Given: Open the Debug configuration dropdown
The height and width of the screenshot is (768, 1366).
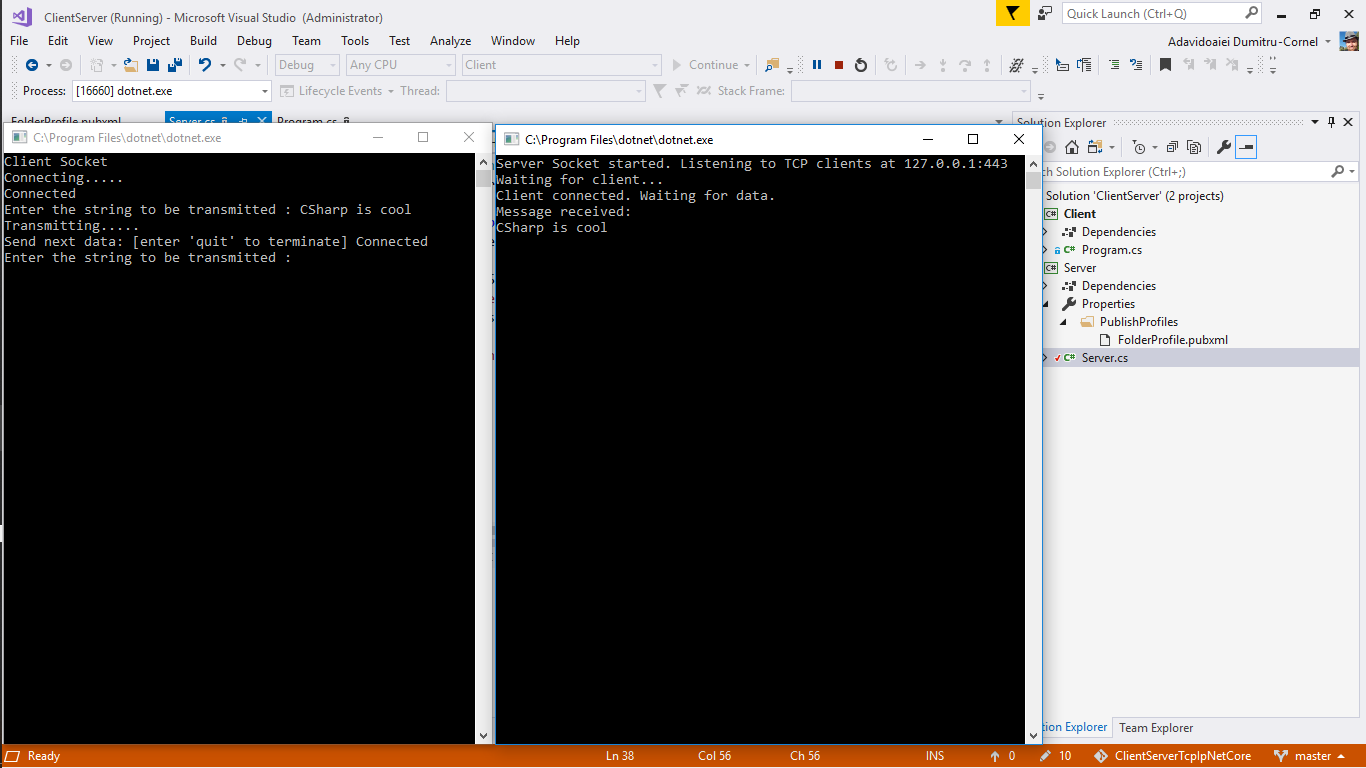Looking at the screenshot, I should [307, 65].
